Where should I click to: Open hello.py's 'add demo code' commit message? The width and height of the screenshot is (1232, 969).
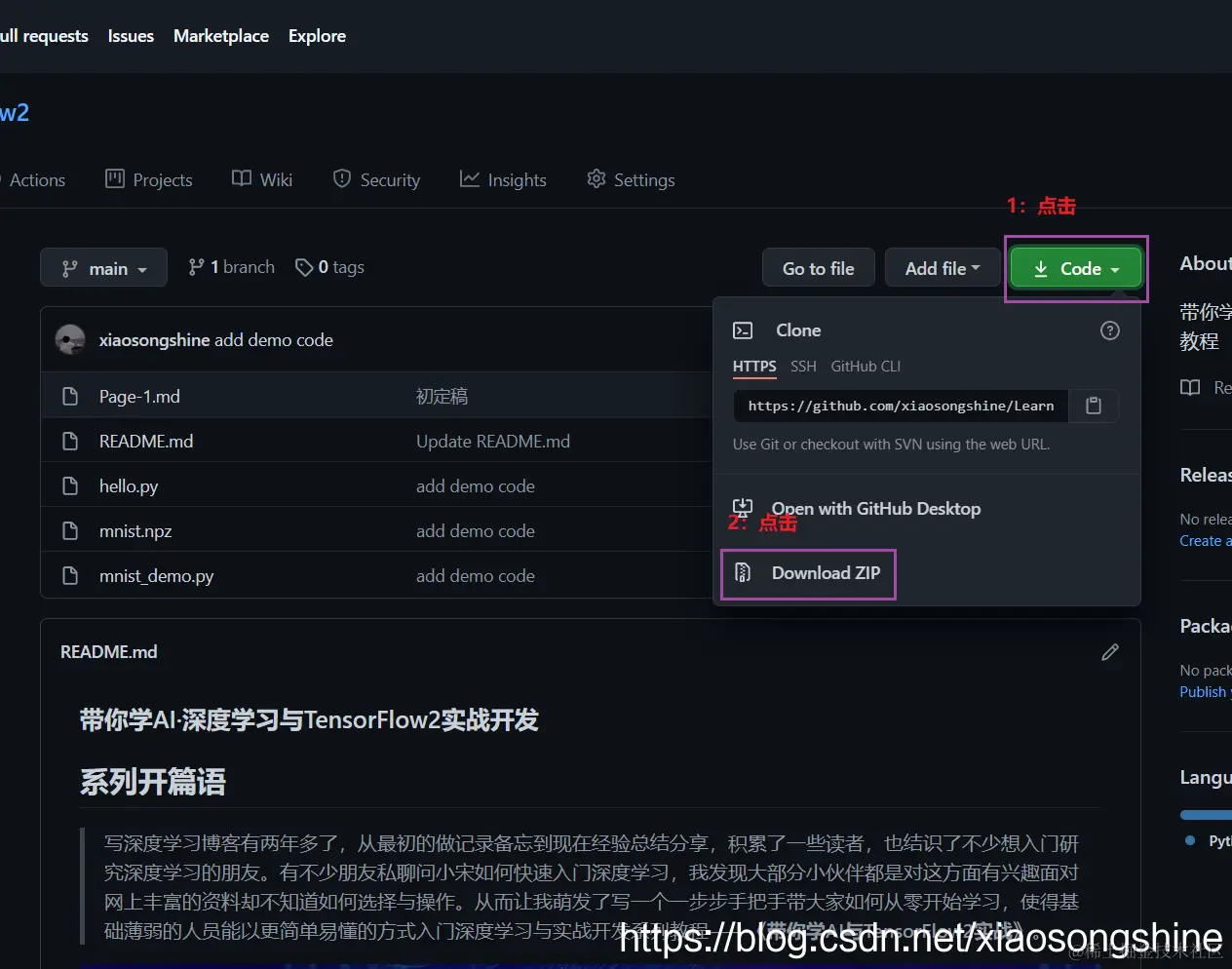[476, 486]
